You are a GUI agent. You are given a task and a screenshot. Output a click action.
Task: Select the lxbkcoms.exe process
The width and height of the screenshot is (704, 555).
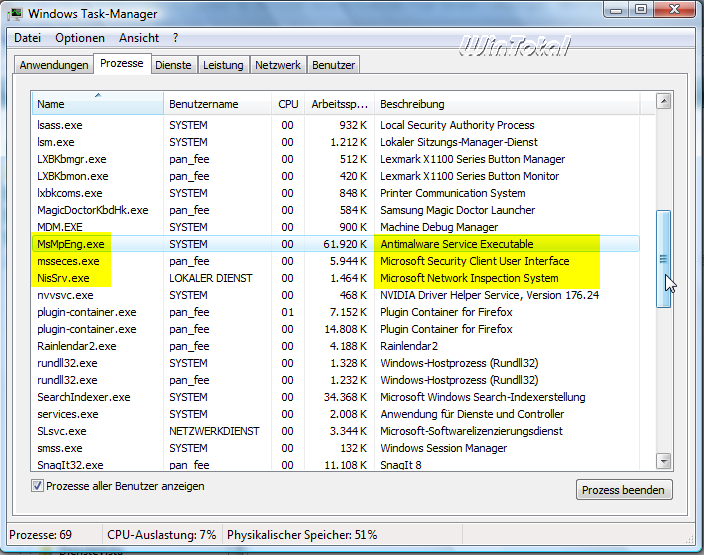[336, 194]
